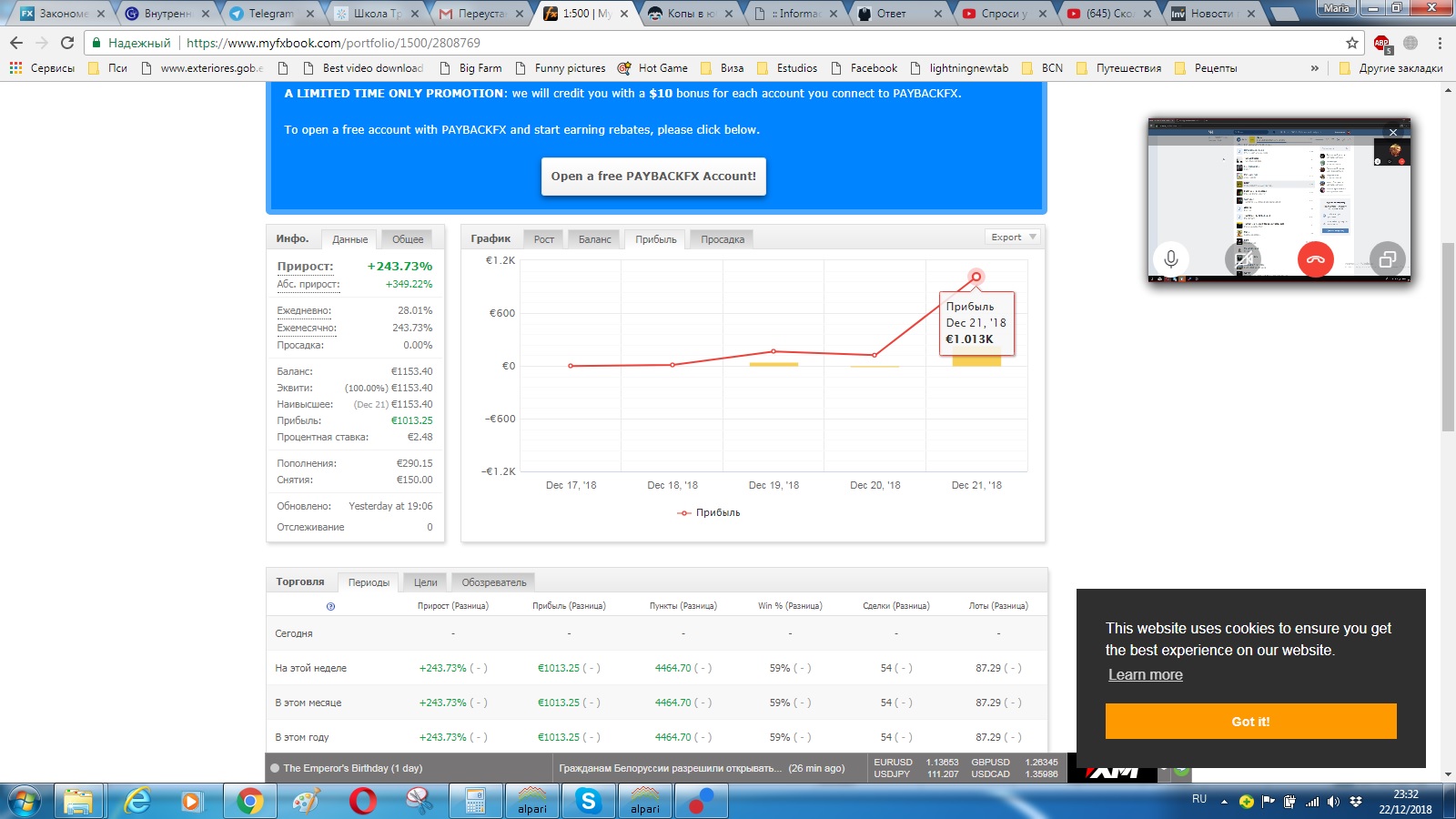1456x819 pixels.
Task: Open the Сервисы apps shortcut
Action: [42, 68]
